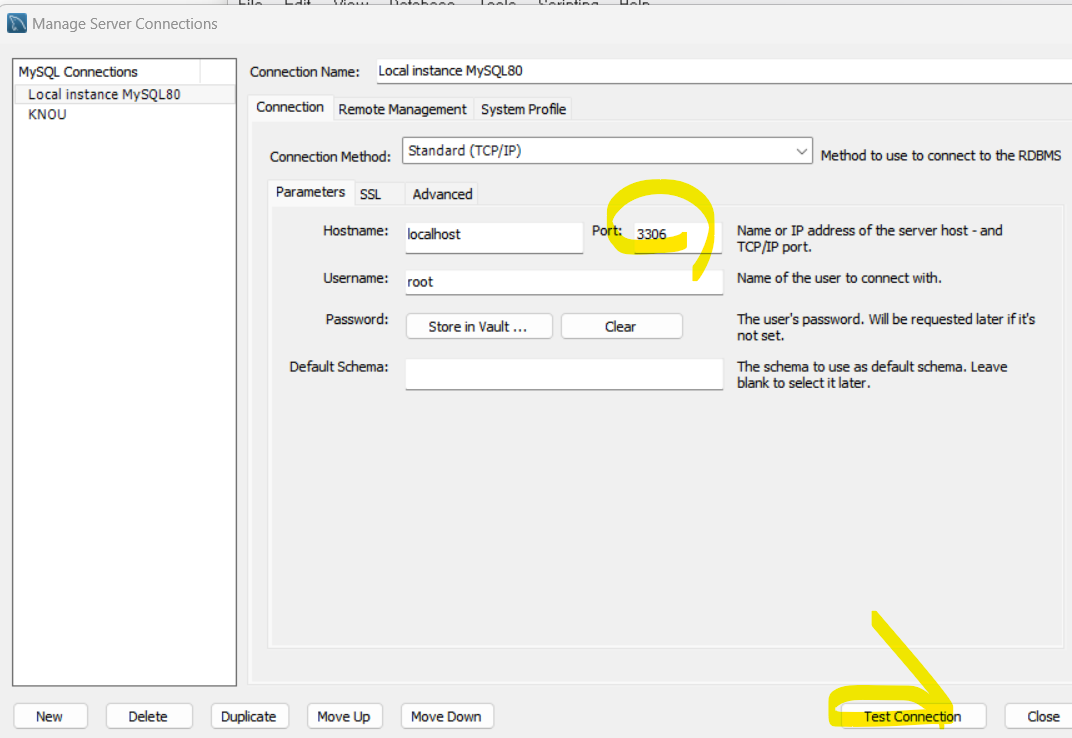Open the Connection Method dropdown

pos(607,150)
